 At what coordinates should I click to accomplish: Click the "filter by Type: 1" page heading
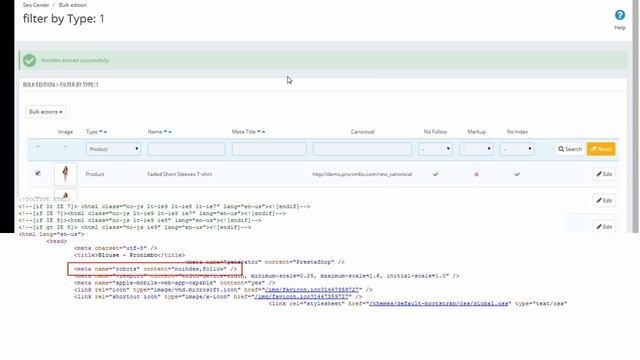64,19
